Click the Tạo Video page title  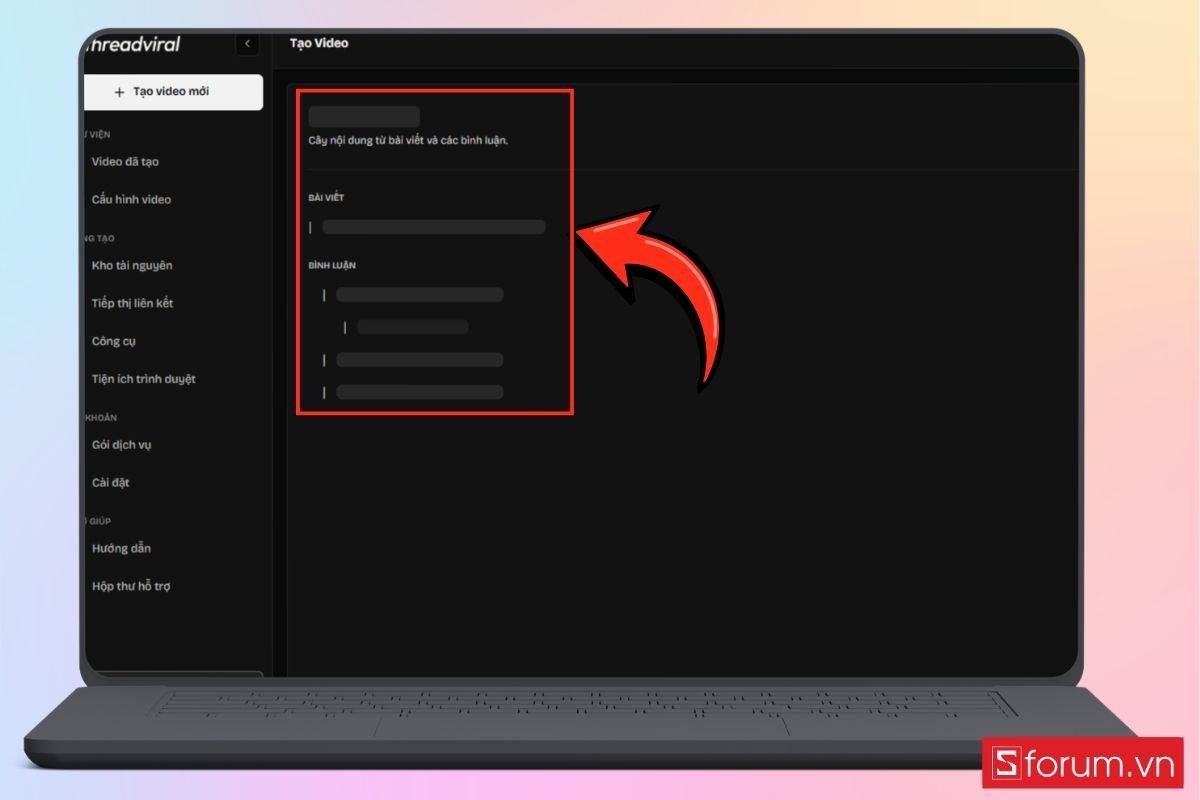pos(319,43)
